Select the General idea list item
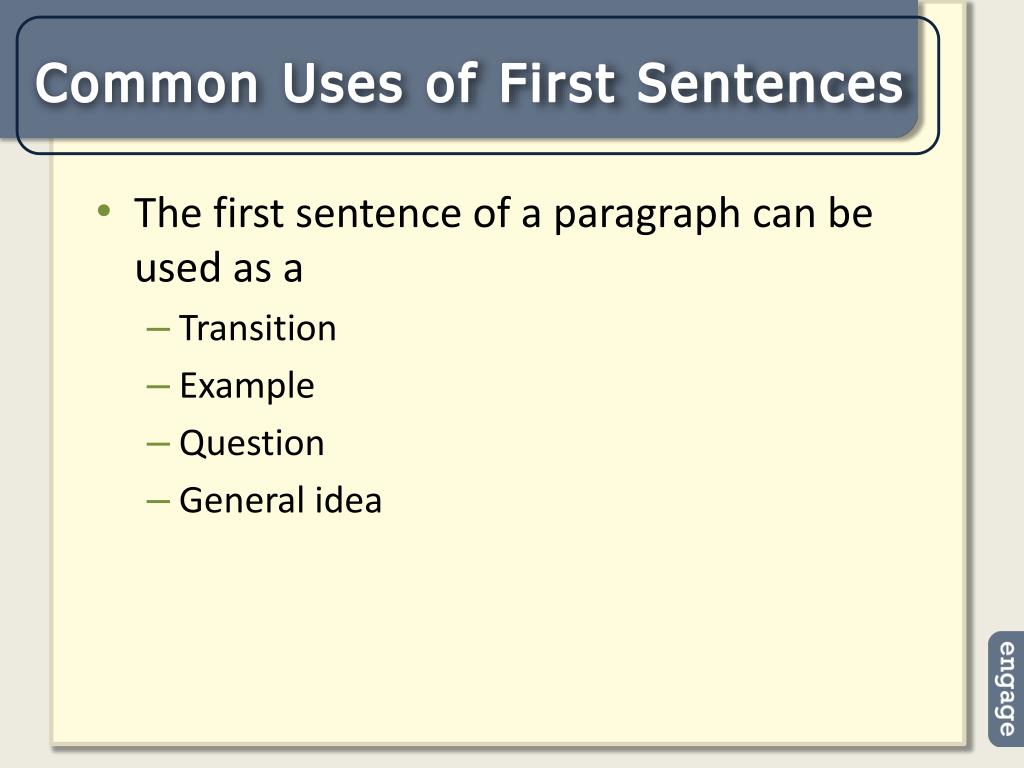 pos(280,500)
